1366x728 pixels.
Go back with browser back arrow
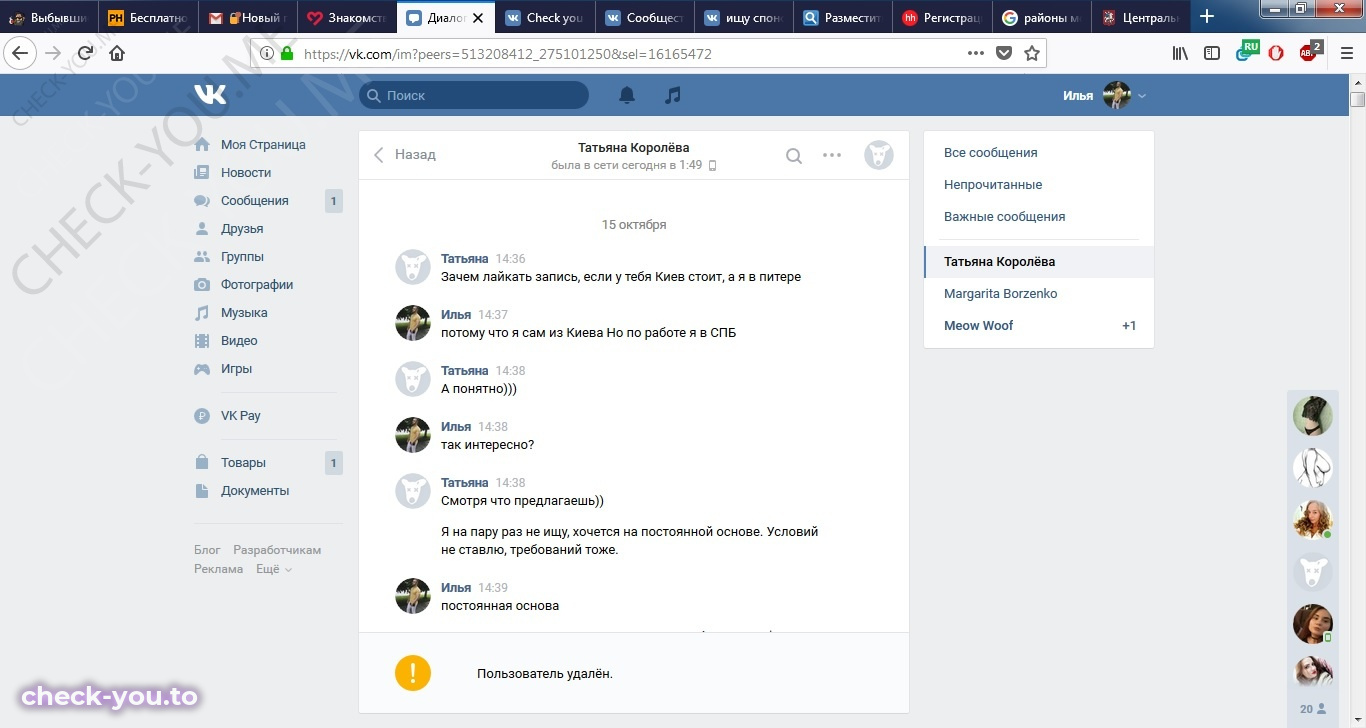[x=21, y=53]
